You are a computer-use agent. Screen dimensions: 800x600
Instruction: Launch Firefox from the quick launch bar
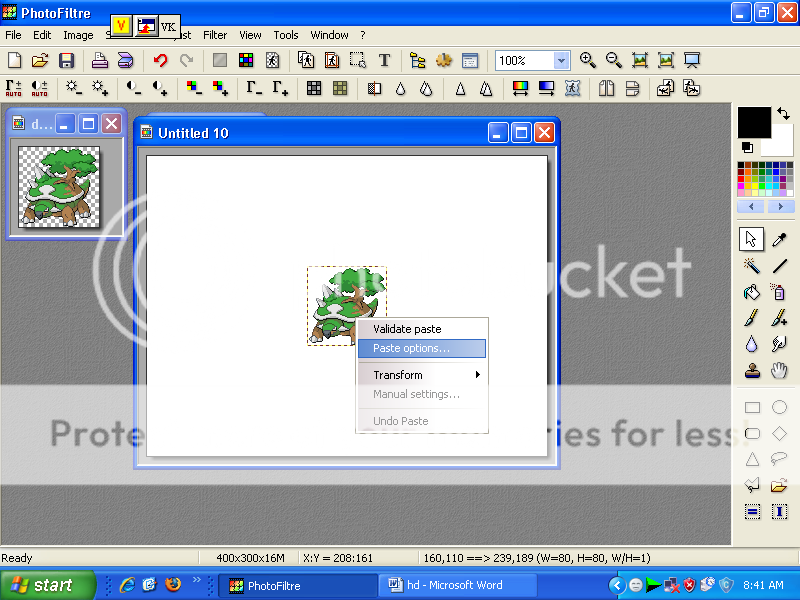(172, 584)
